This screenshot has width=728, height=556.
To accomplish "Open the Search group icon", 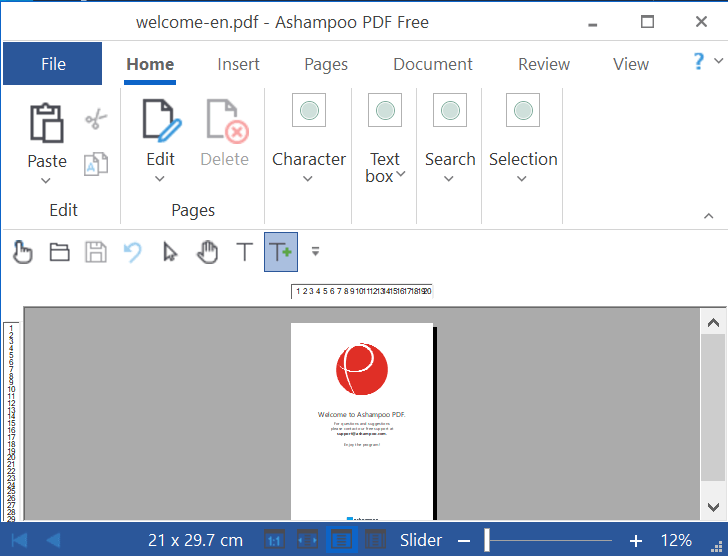I will pos(450,110).
